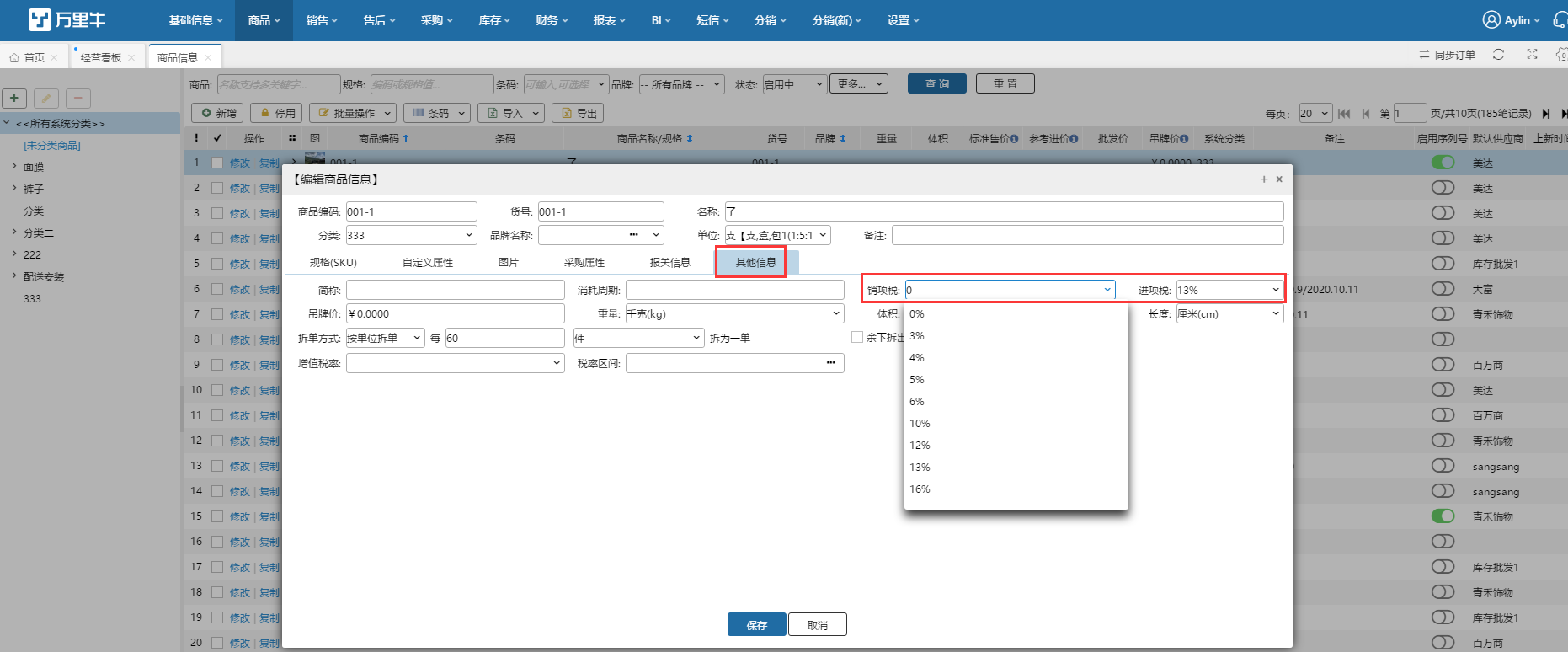The image size is (1568, 652).
Task: Click the add category plus icon in sidebar
Action: 14,99
